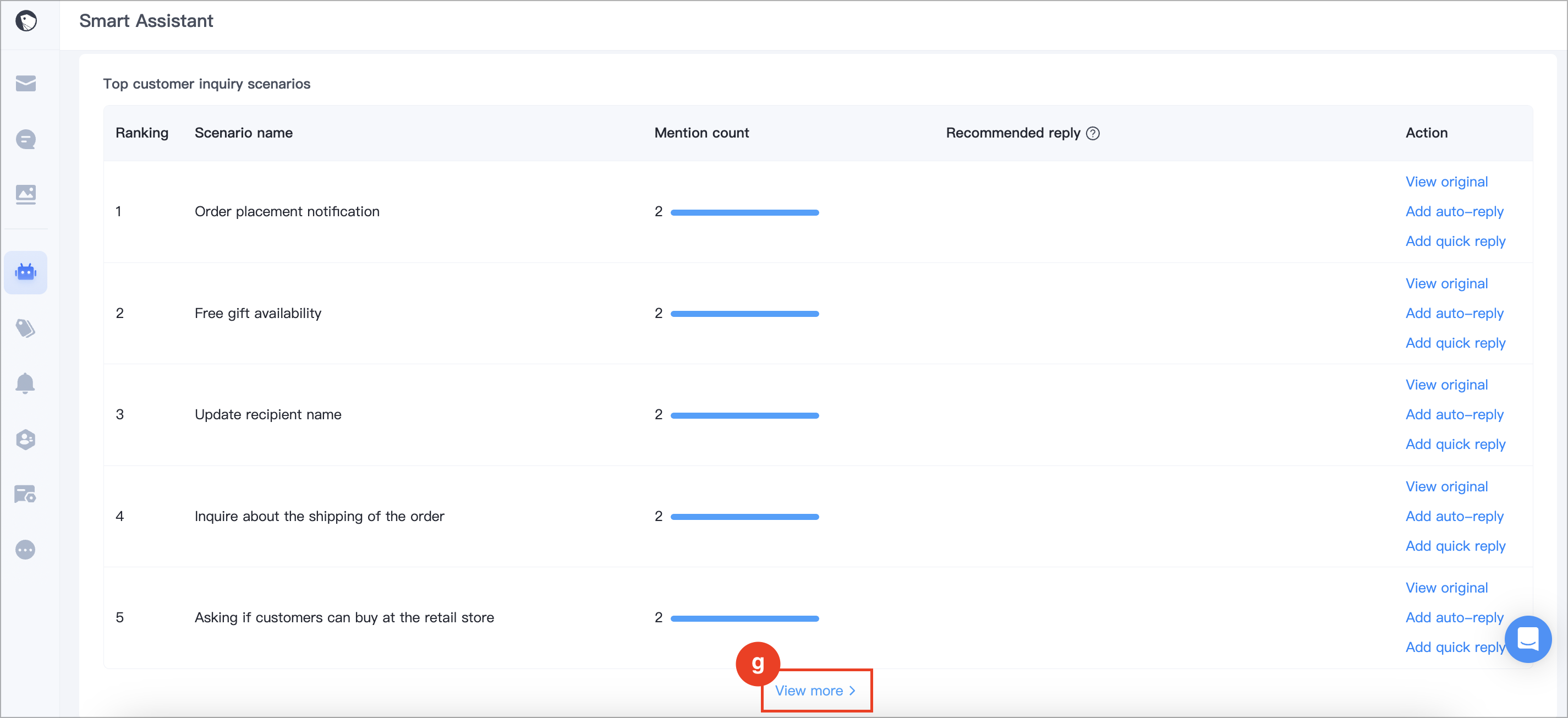The width and height of the screenshot is (1568, 718).
Task: Select the Smart Assistant robot icon
Action: click(25, 272)
